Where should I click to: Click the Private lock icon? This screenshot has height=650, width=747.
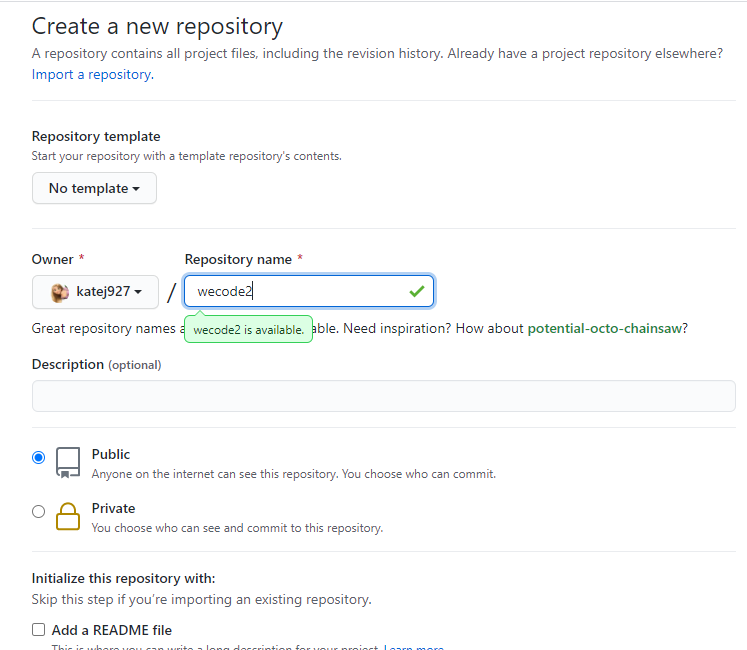pyautogui.click(x=68, y=516)
